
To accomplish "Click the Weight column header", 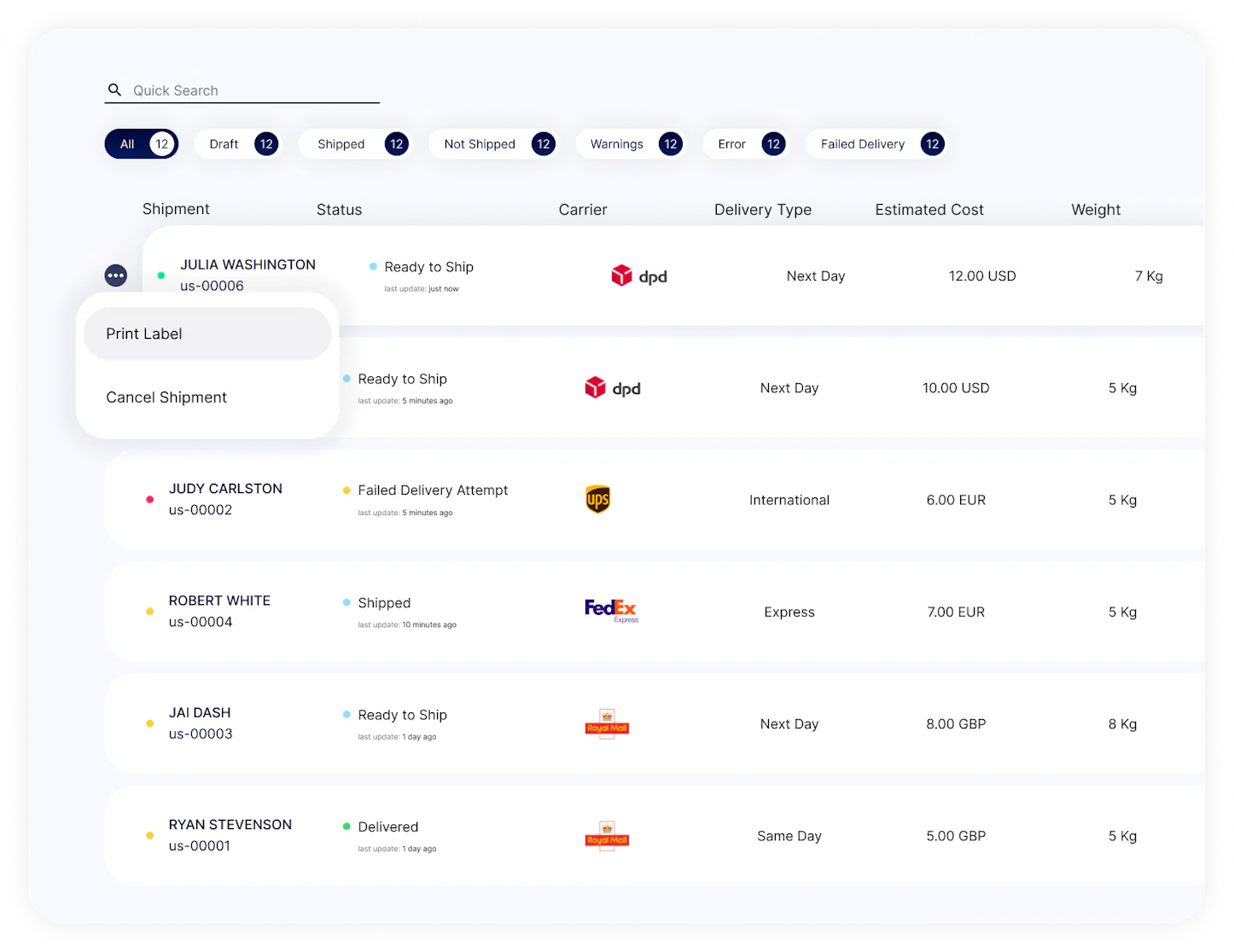I will point(1096,210).
